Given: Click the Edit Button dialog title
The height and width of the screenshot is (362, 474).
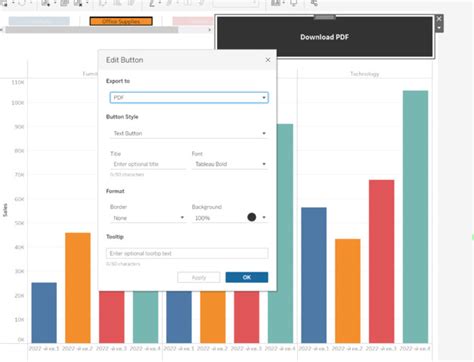Looking at the screenshot, I should pyautogui.click(x=125, y=60).
